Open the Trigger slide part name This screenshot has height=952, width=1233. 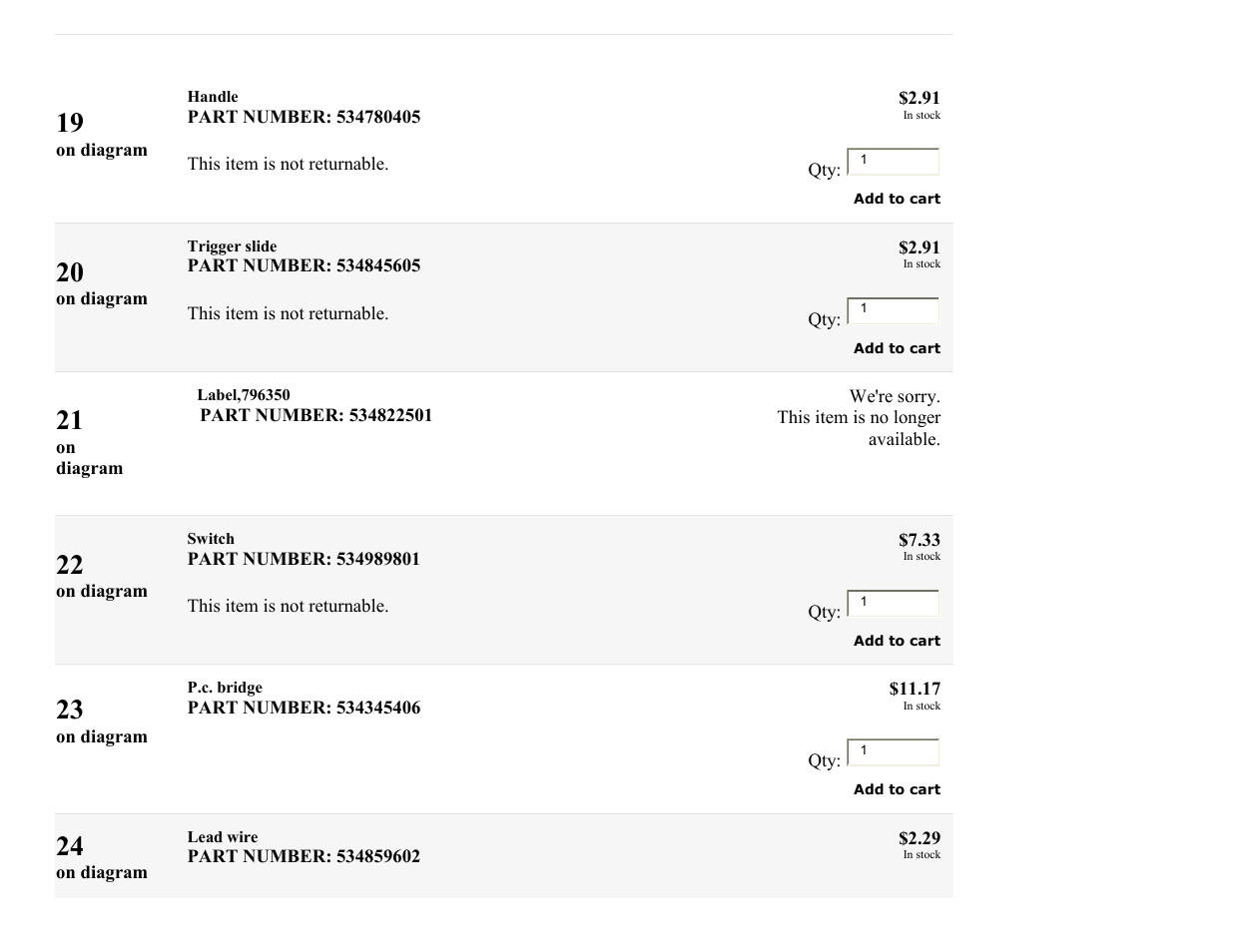click(232, 246)
